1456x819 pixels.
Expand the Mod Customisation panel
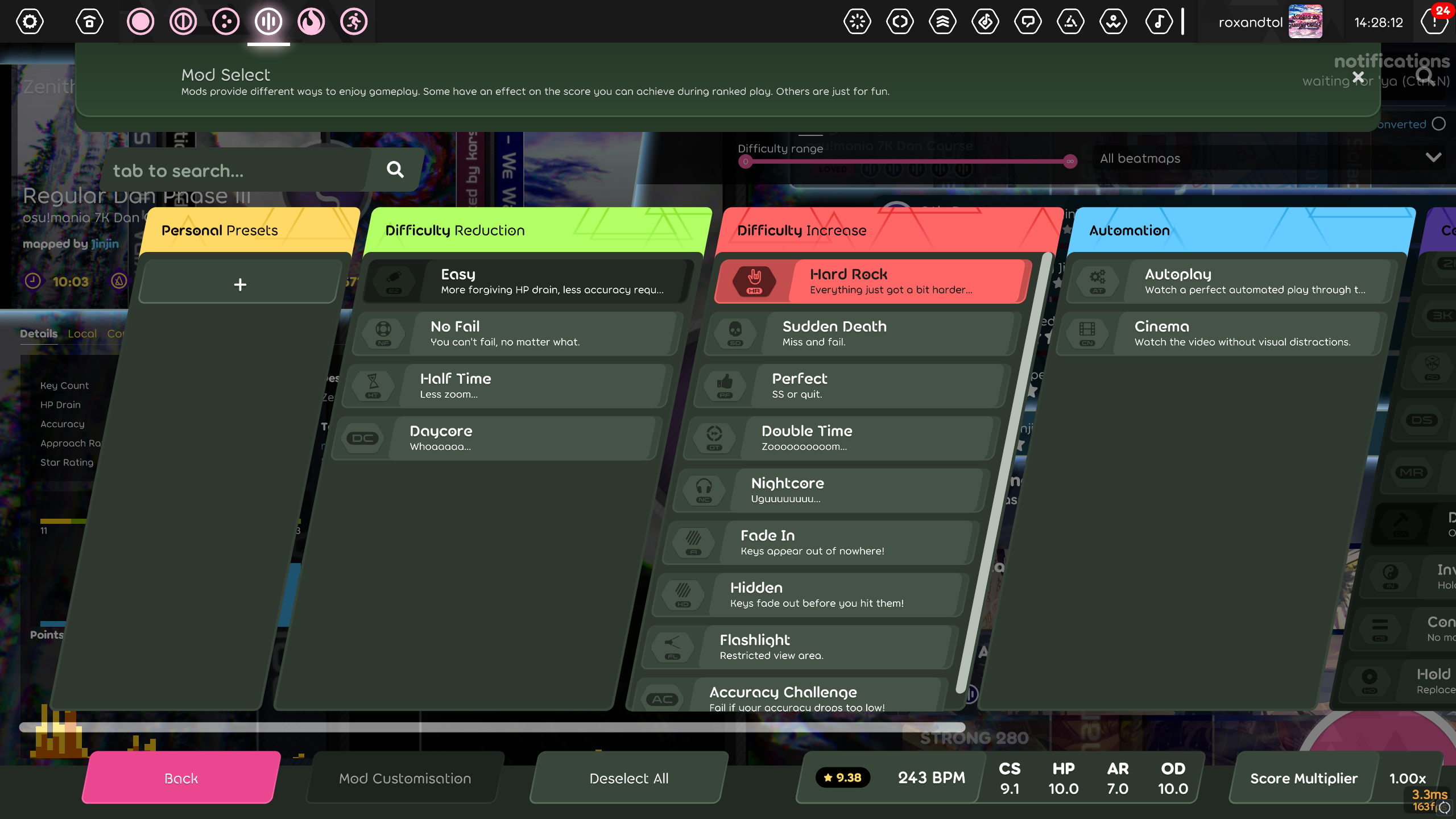pyautogui.click(x=404, y=777)
